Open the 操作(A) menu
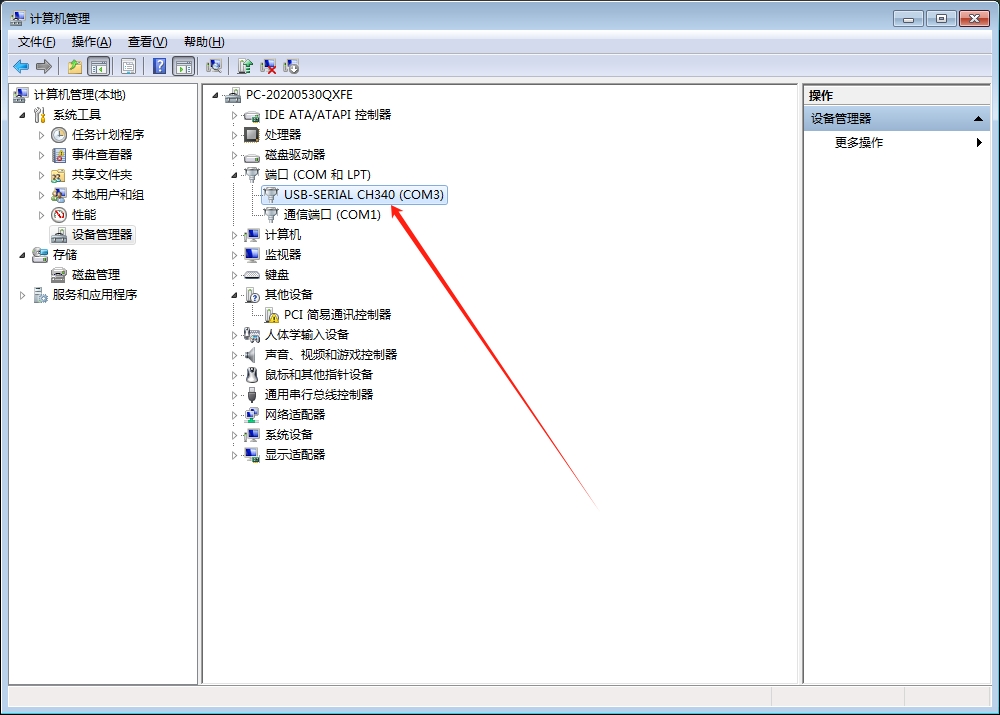Screen dimensions: 1000x715 tap(92, 42)
